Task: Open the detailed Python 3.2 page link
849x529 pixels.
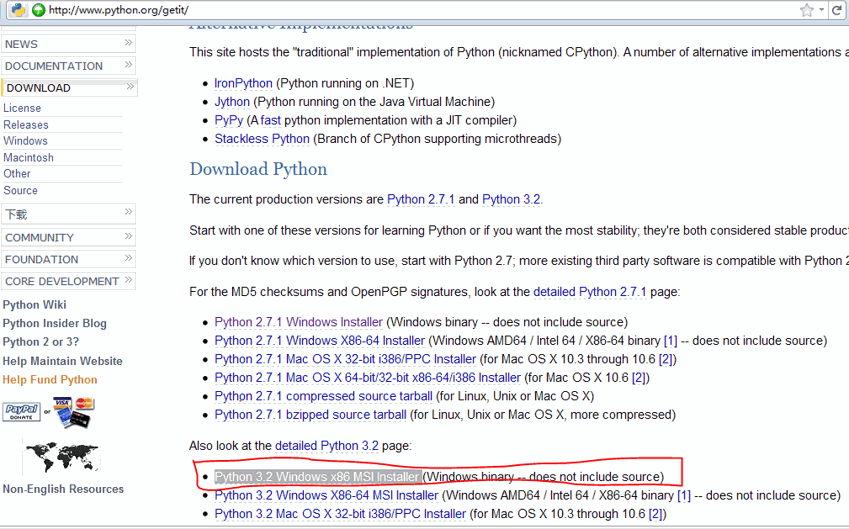Action: click(x=327, y=446)
